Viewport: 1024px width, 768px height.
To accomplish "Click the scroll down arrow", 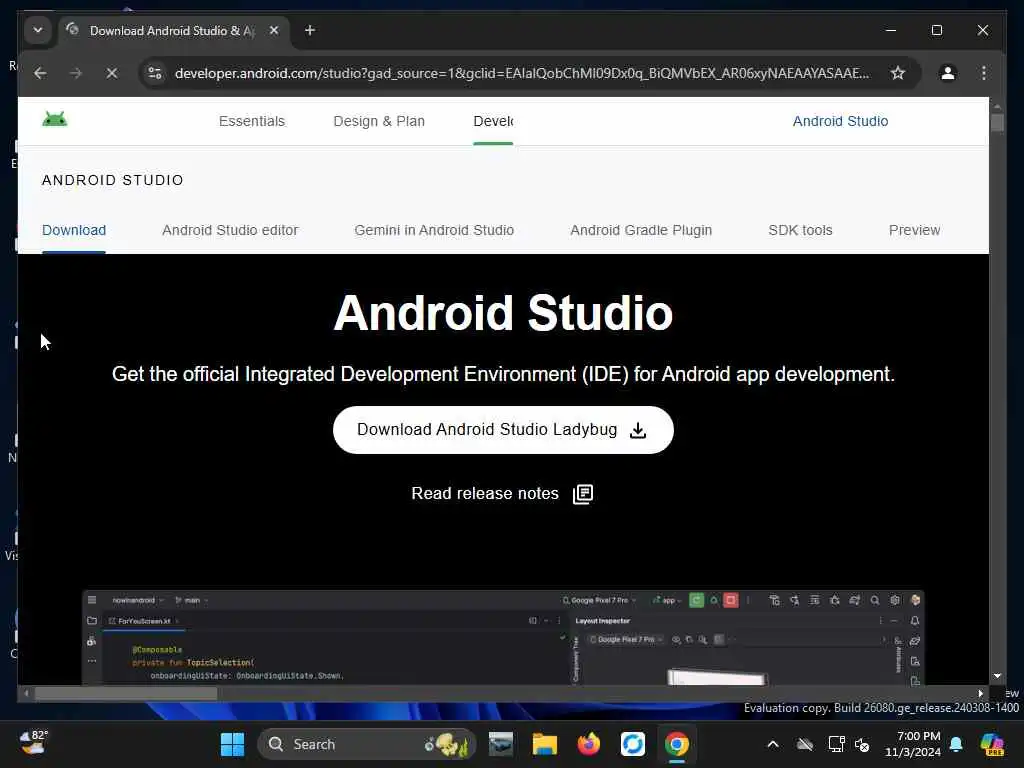I will click(x=997, y=676).
